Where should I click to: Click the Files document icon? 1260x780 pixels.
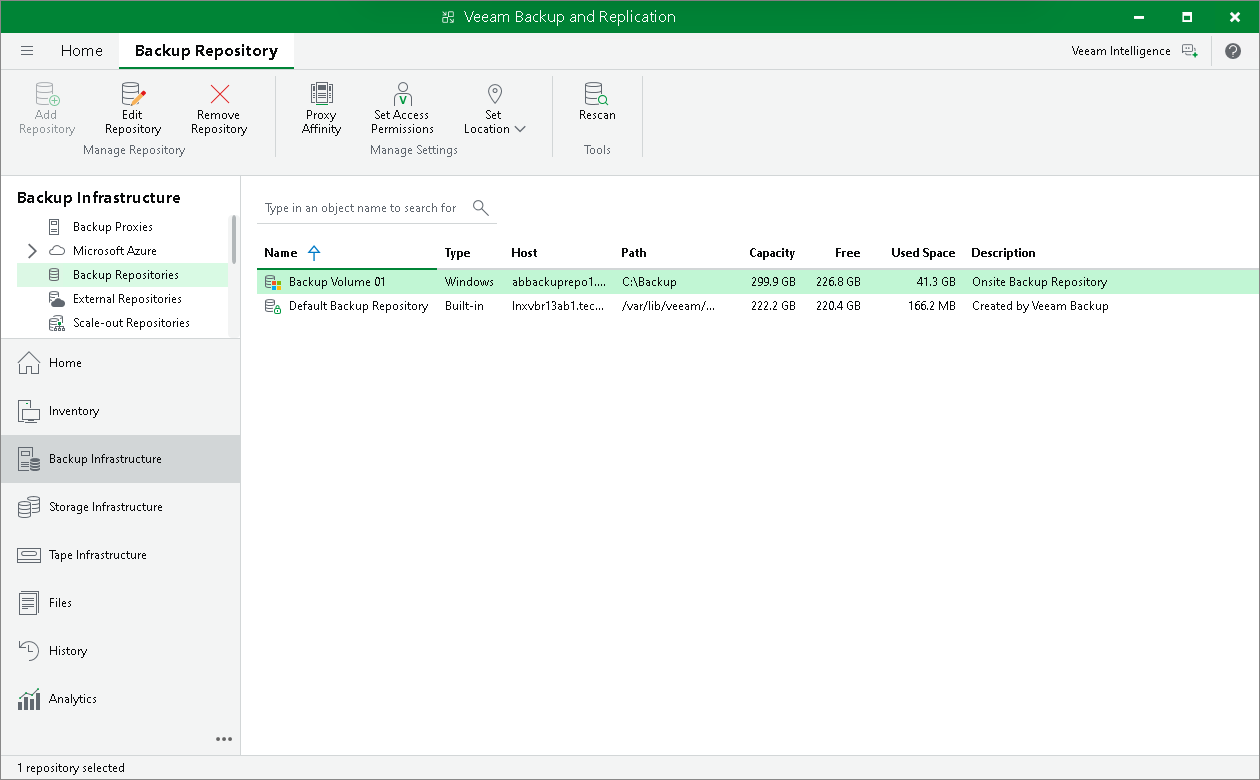(29, 603)
